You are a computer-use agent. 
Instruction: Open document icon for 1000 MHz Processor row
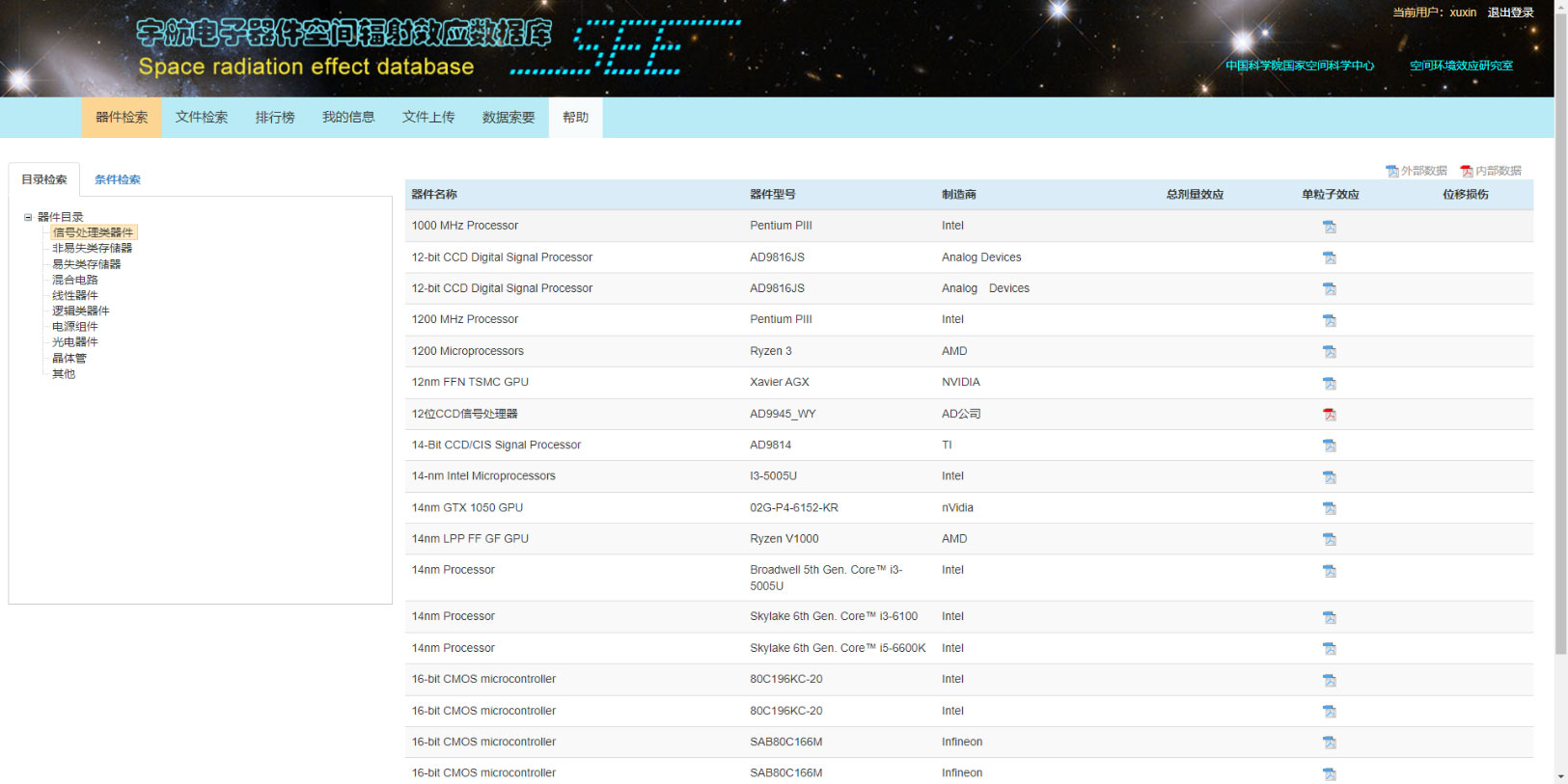point(1329,227)
